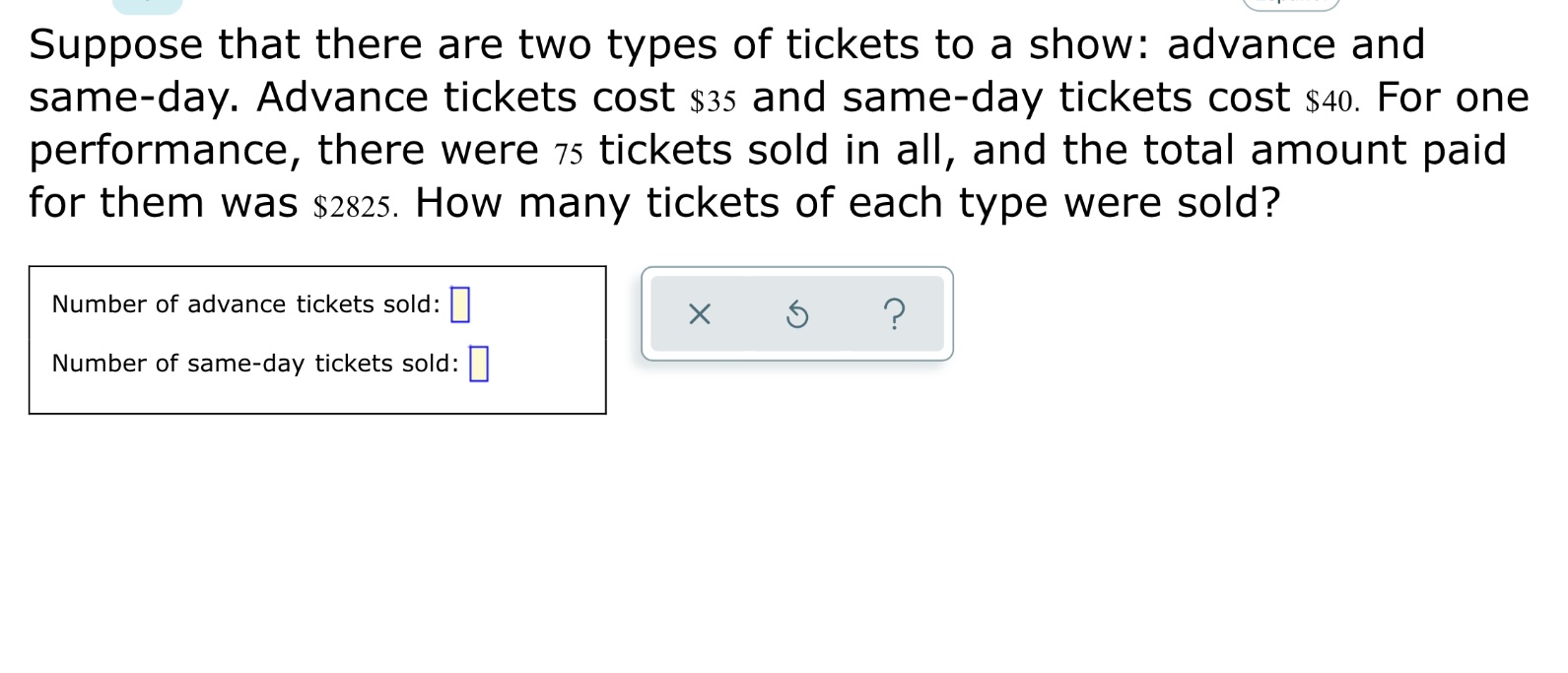Click the rounded button at top right
1568x673 pixels.
tap(1291, 5)
